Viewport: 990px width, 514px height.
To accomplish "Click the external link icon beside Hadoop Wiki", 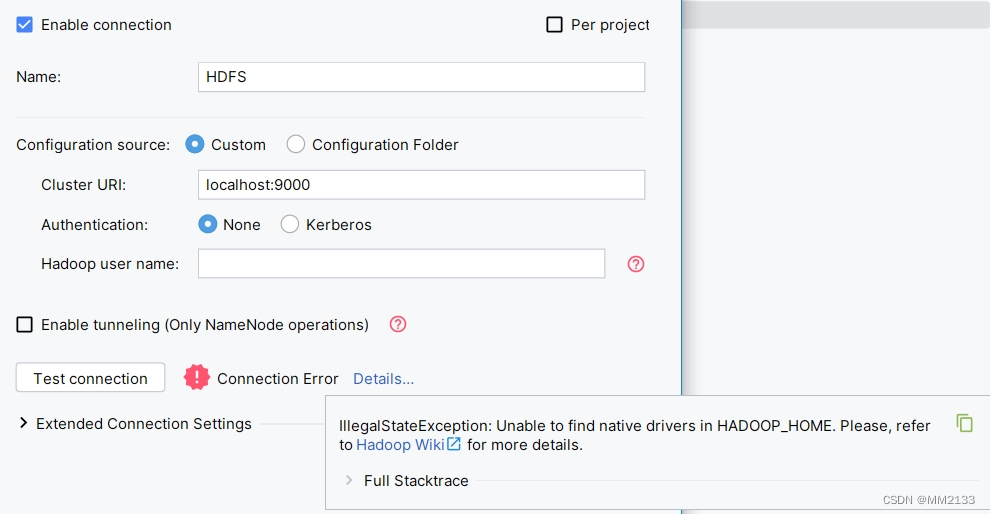I will pos(454,444).
